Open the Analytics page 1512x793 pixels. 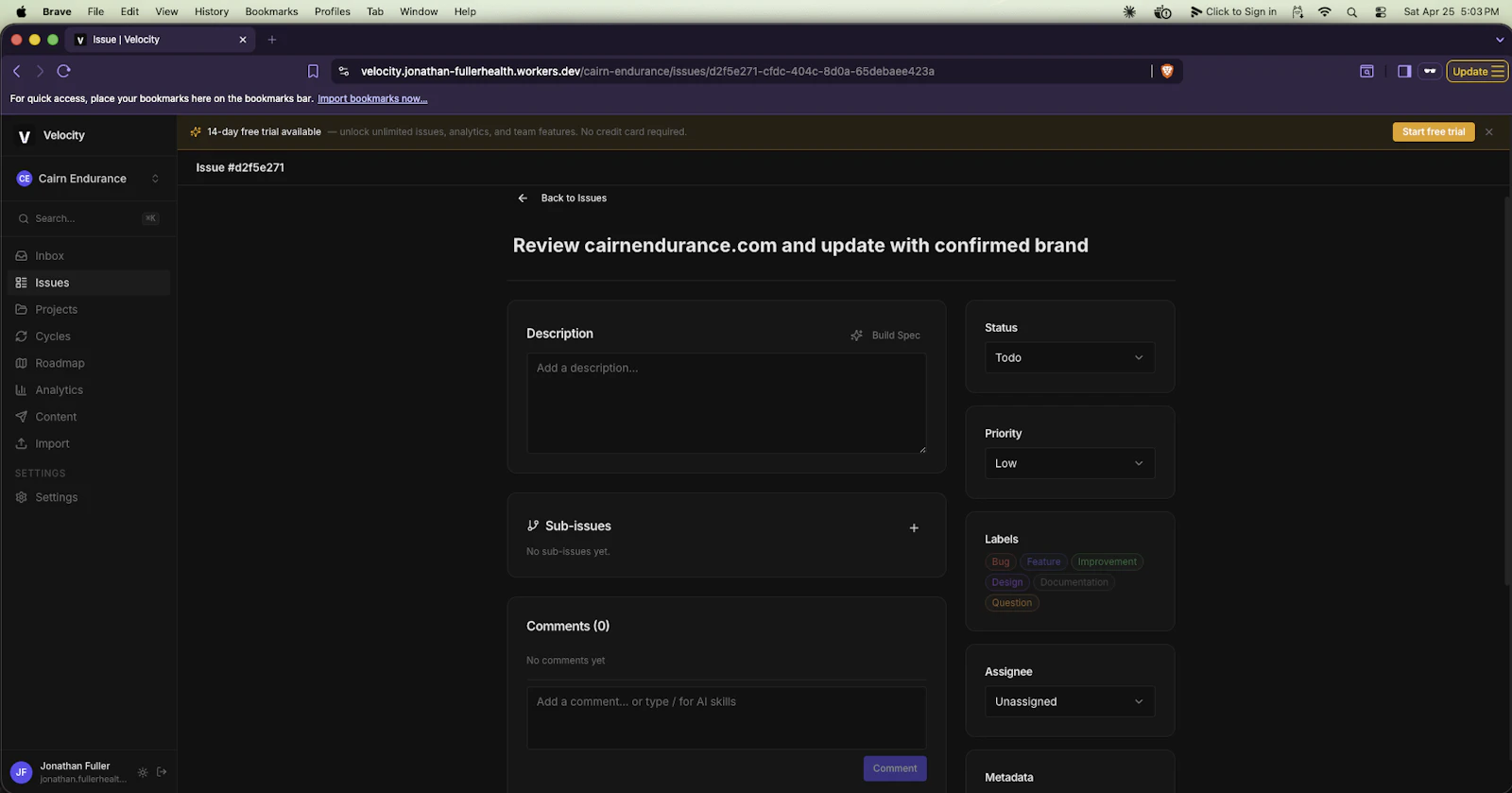pos(89,390)
